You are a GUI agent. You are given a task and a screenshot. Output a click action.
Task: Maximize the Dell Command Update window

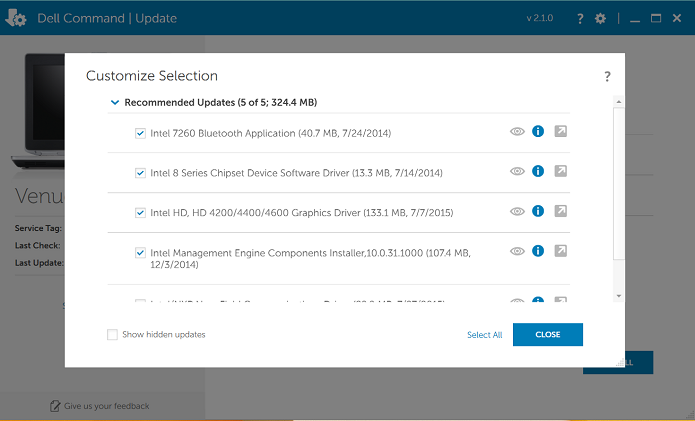(x=656, y=18)
